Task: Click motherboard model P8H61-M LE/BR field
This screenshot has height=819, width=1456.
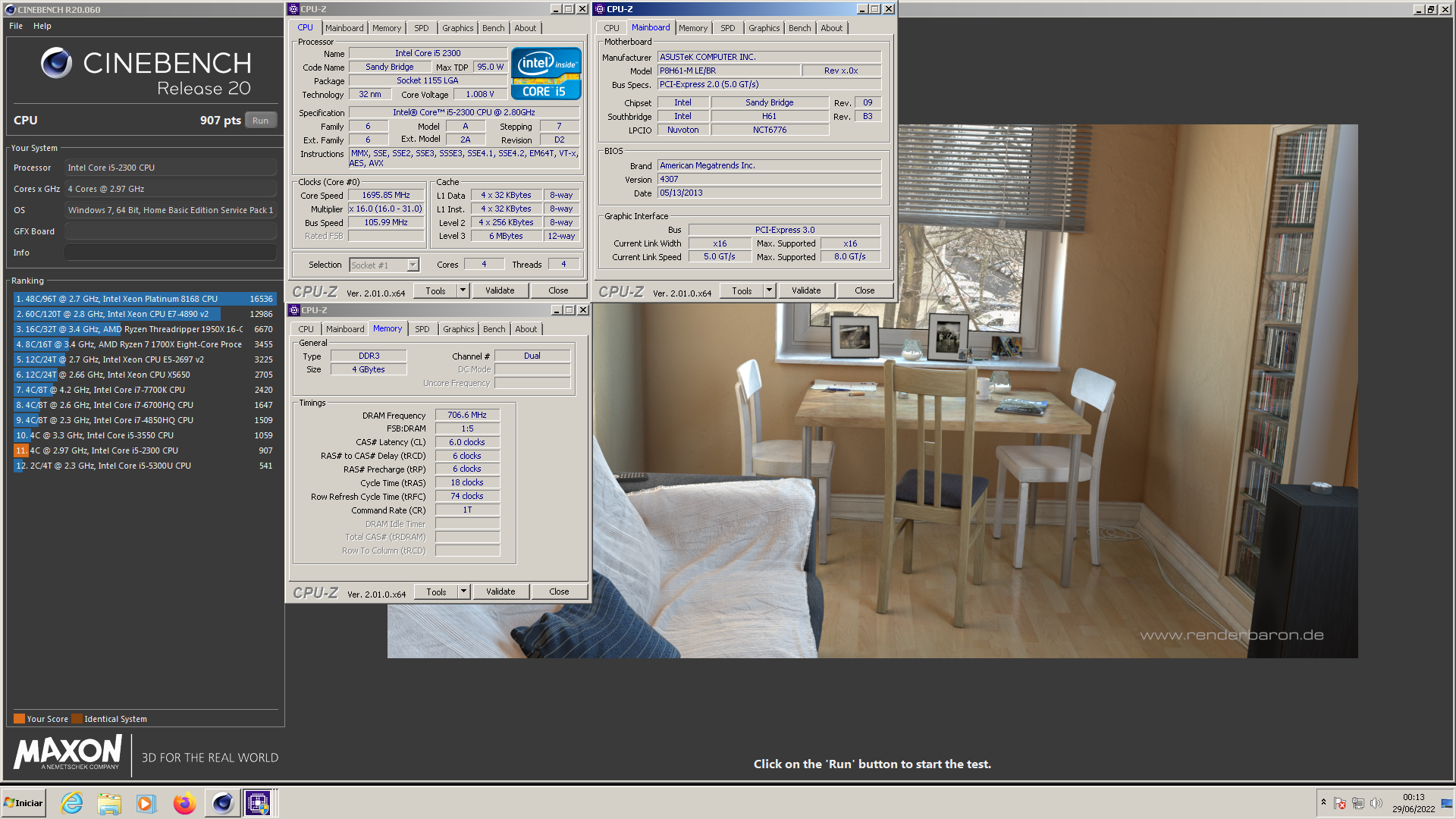Action: click(x=729, y=71)
